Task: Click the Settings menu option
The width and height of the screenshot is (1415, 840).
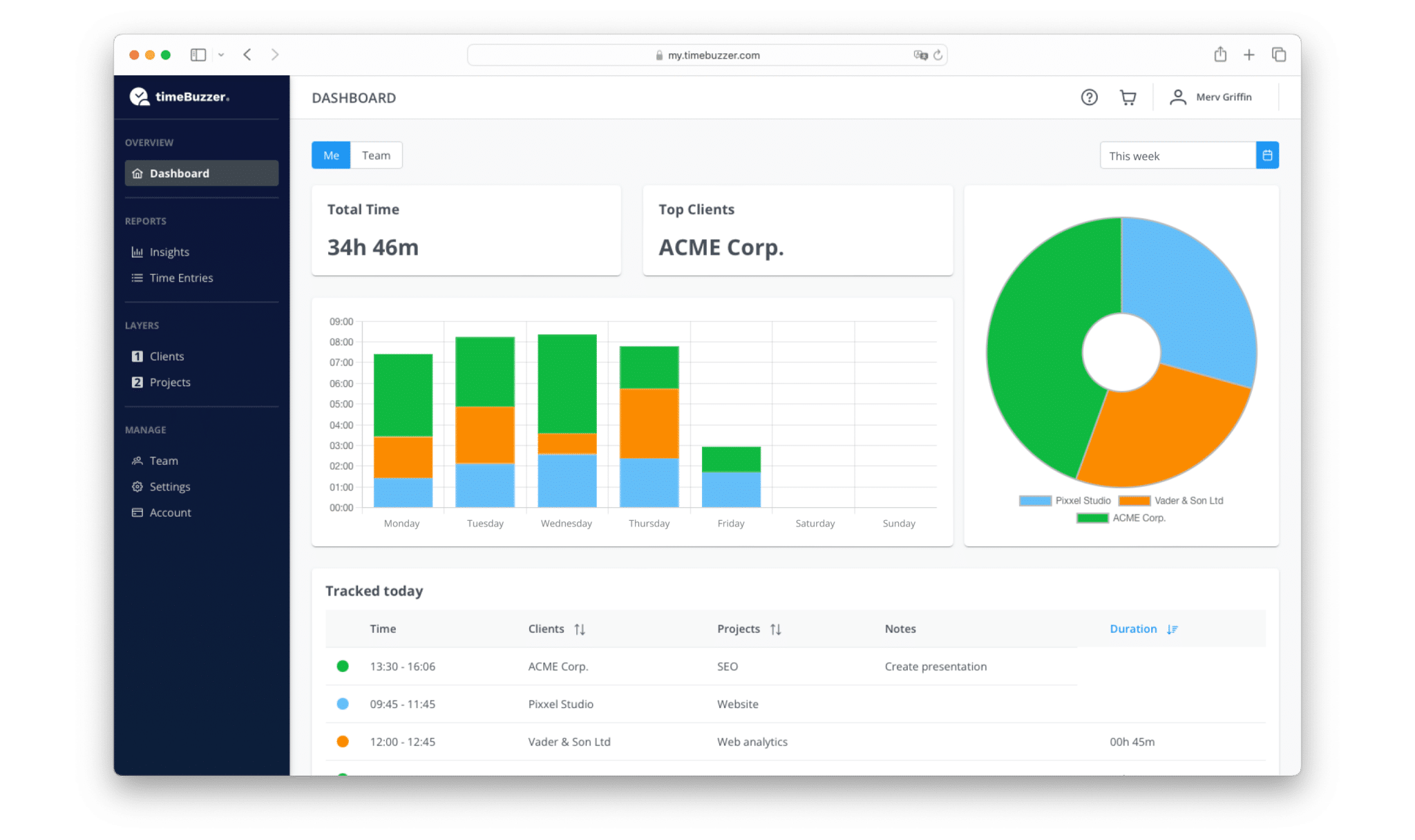Action: click(x=168, y=486)
